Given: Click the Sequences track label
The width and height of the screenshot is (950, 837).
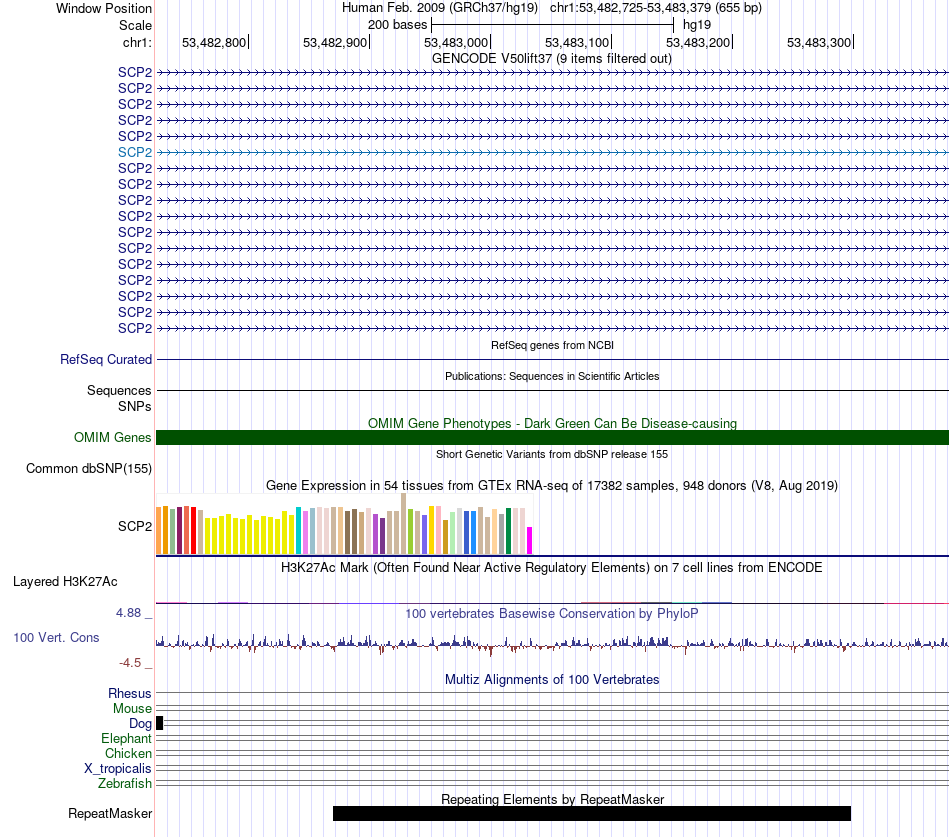Looking at the screenshot, I should coord(119,390).
